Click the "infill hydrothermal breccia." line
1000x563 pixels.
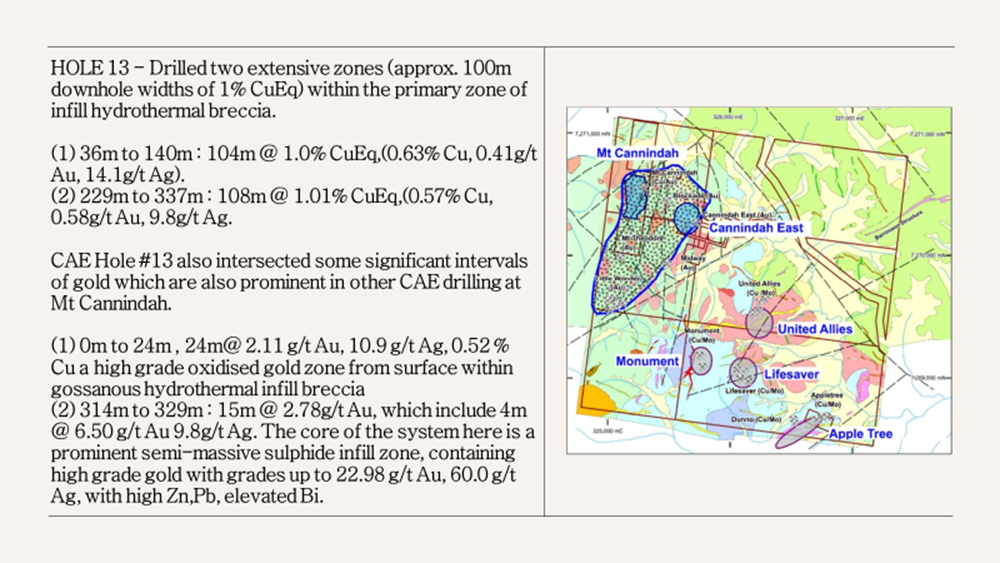pos(163,111)
